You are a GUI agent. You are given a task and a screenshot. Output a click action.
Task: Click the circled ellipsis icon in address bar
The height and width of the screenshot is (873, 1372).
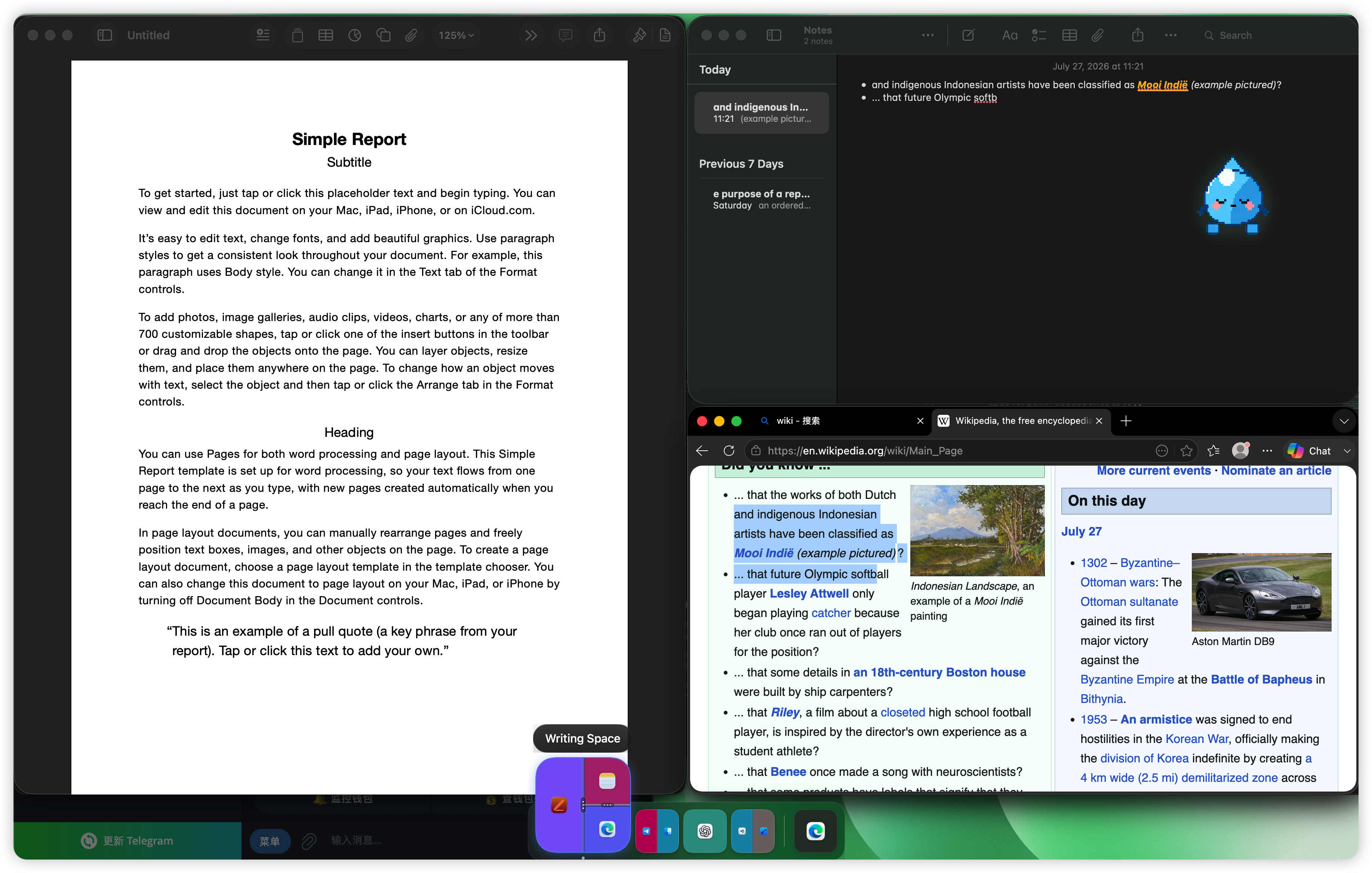[x=1162, y=450]
